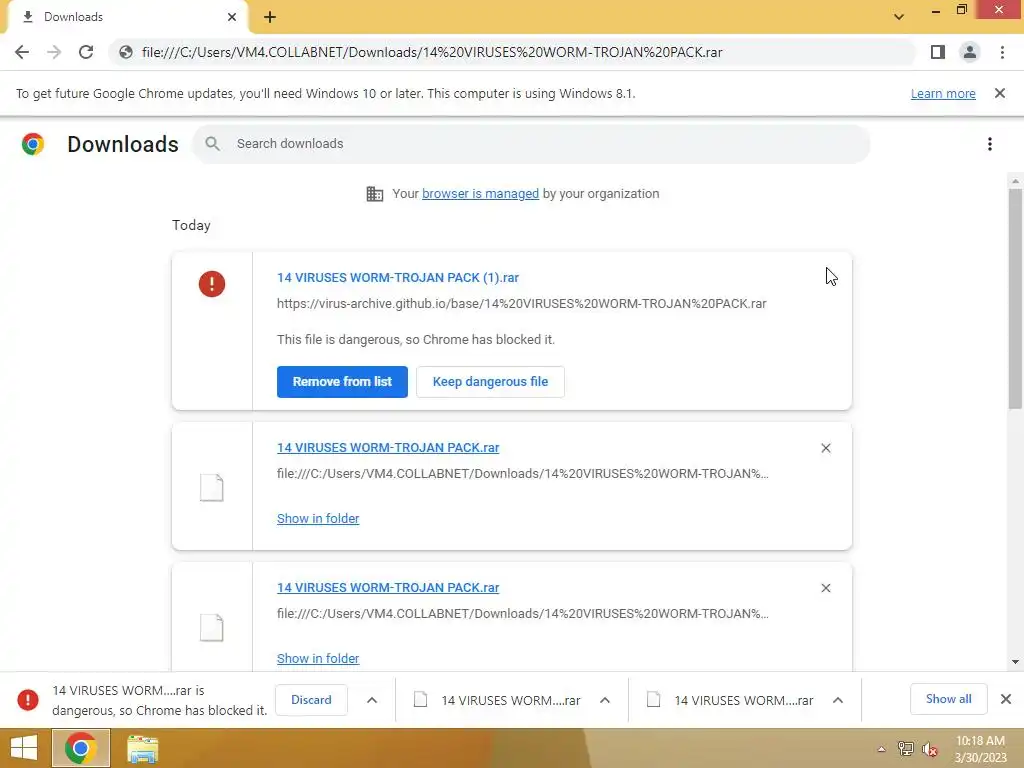Screen dimensions: 1024x768
Task: Click last shelf item file icon
Action: tap(653, 700)
